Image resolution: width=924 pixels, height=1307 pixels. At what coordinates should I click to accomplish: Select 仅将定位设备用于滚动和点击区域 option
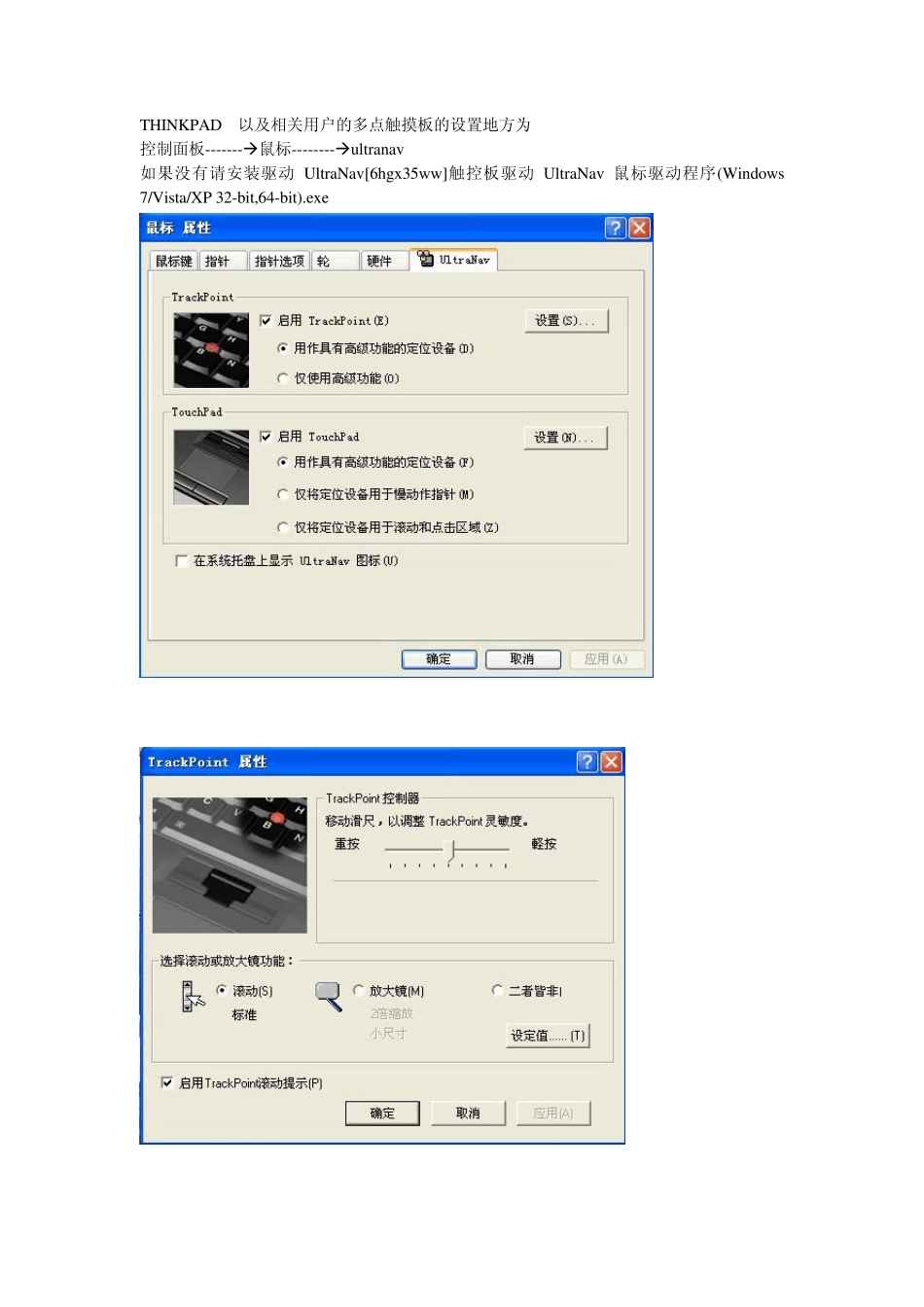pos(283,527)
